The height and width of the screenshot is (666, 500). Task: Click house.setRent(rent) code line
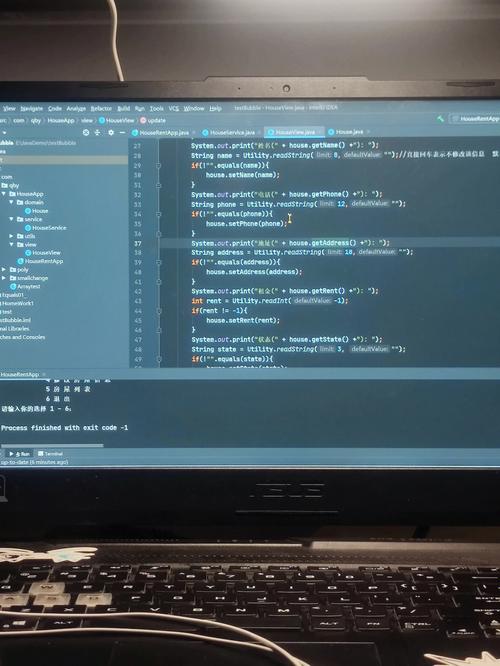point(243,321)
